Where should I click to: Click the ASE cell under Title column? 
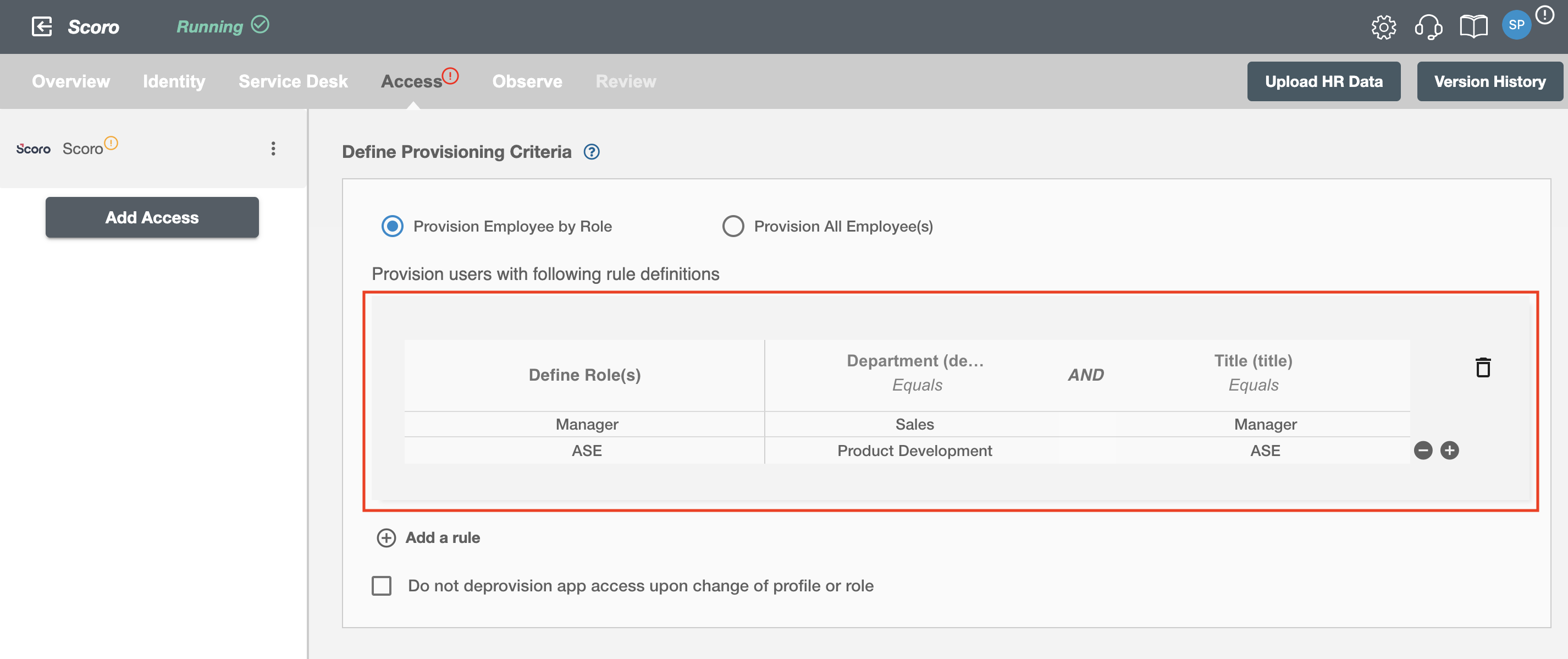pyautogui.click(x=1265, y=451)
